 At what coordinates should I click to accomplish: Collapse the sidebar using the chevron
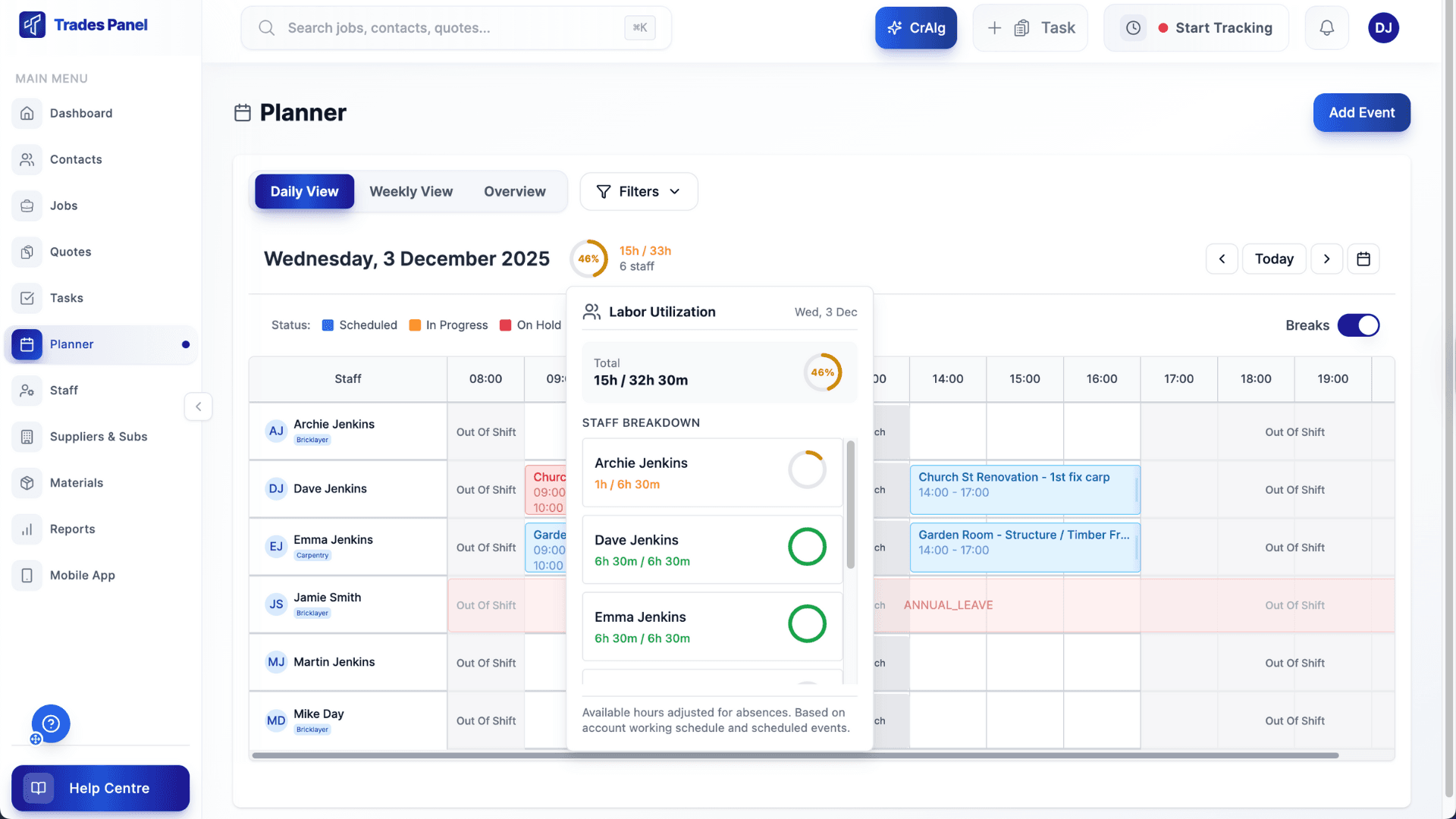(x=198, y=406)
